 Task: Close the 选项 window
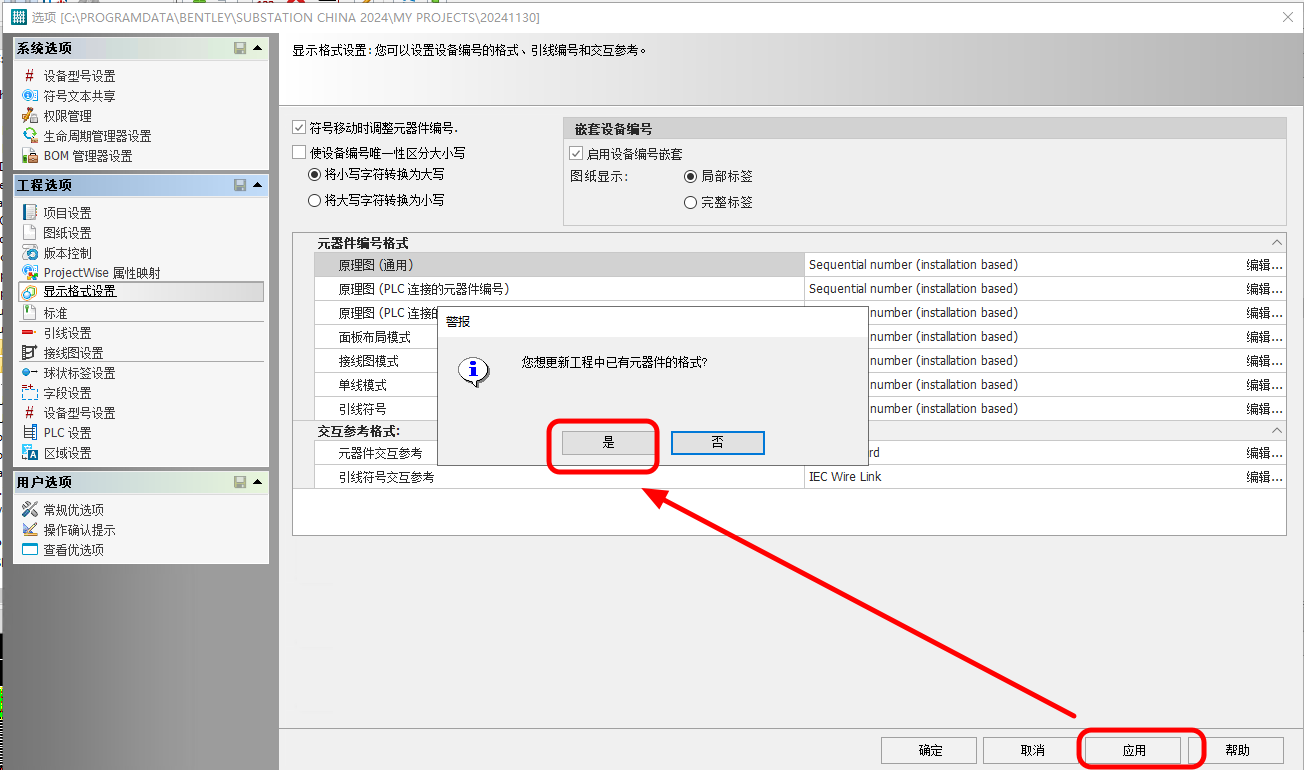coord(1287,17)
